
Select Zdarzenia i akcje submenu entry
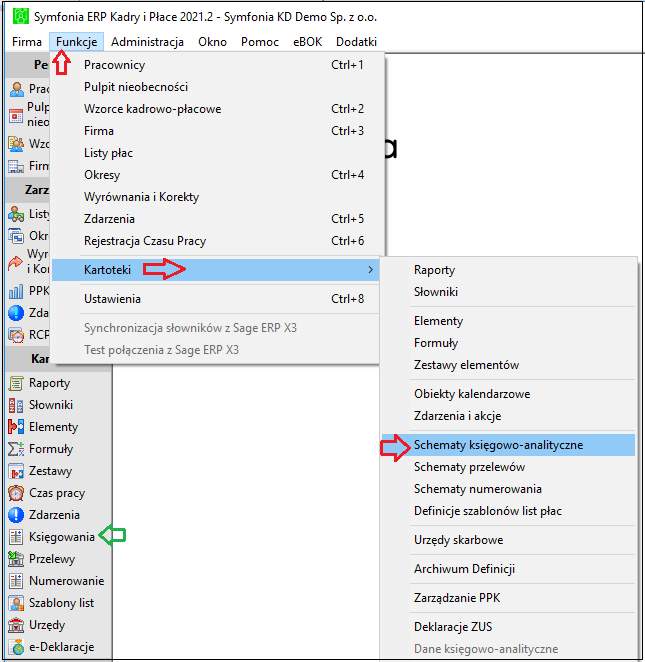tap(508, 416)
